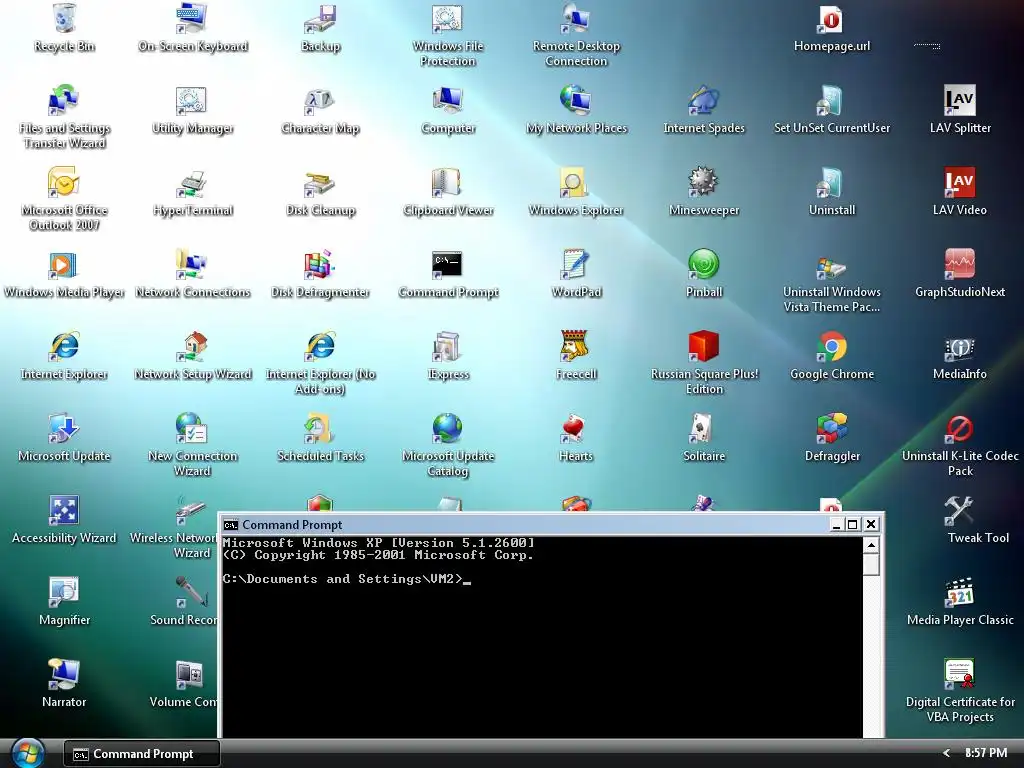This screenshot has width=1024, height=768.
Task: Click the Narrator icon
Action: point(64,674)
